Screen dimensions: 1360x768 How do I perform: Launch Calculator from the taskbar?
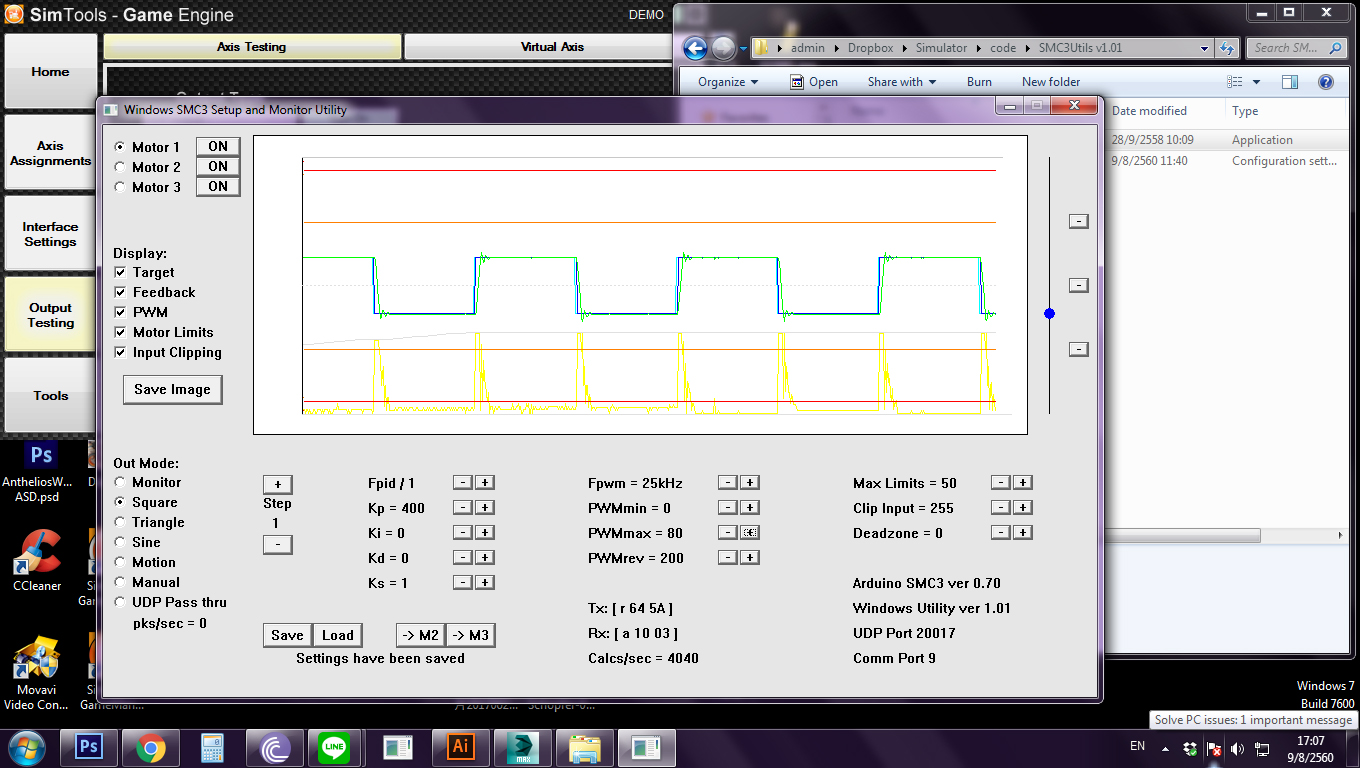[213, 747]
